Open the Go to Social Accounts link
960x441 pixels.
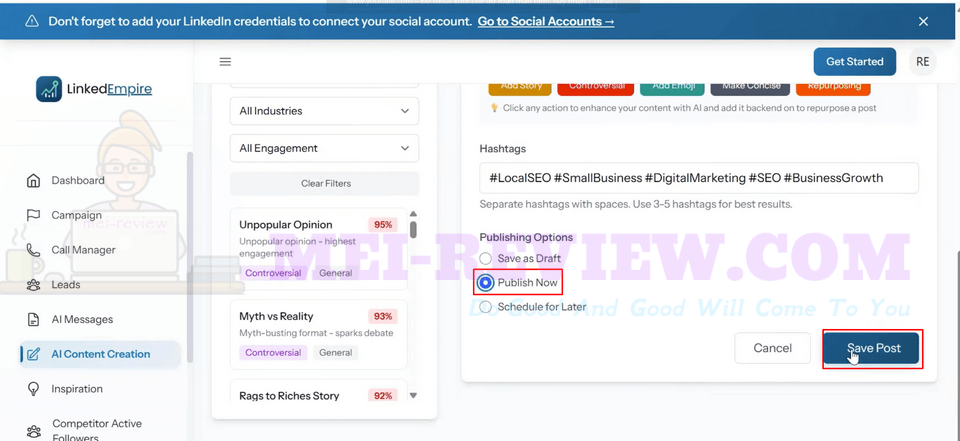point(546,21)
